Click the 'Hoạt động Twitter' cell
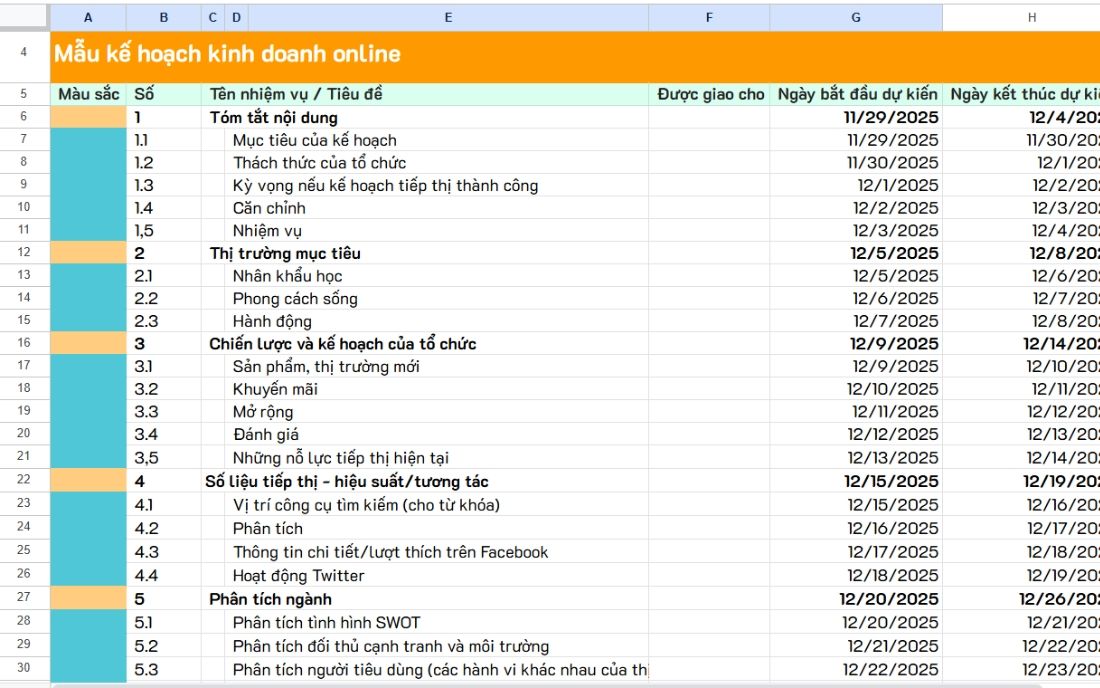This screenshot has height=688, width=1100. (298, 575)
